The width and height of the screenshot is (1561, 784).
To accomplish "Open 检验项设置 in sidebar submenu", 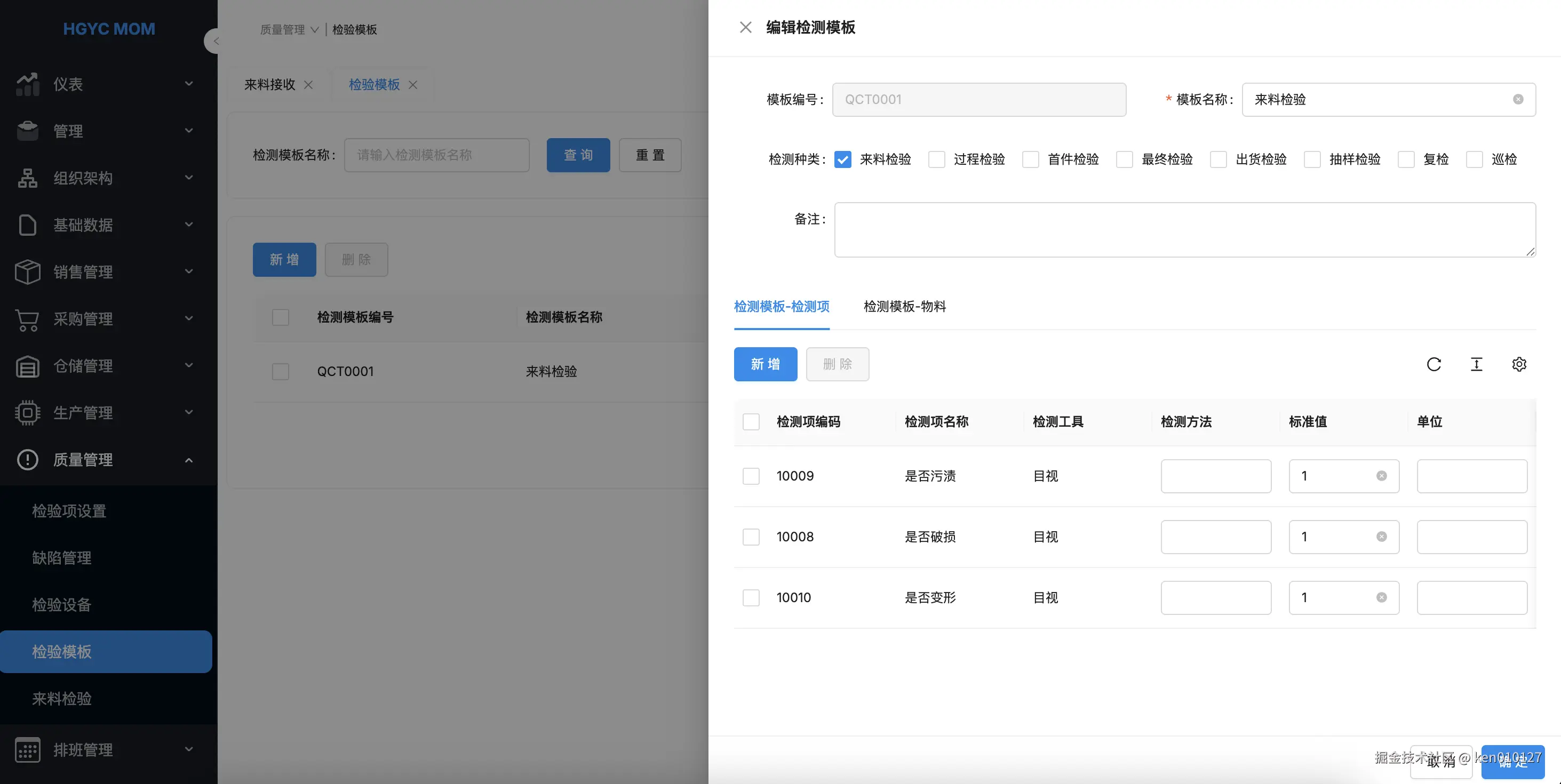I will [x=69, y=511].
